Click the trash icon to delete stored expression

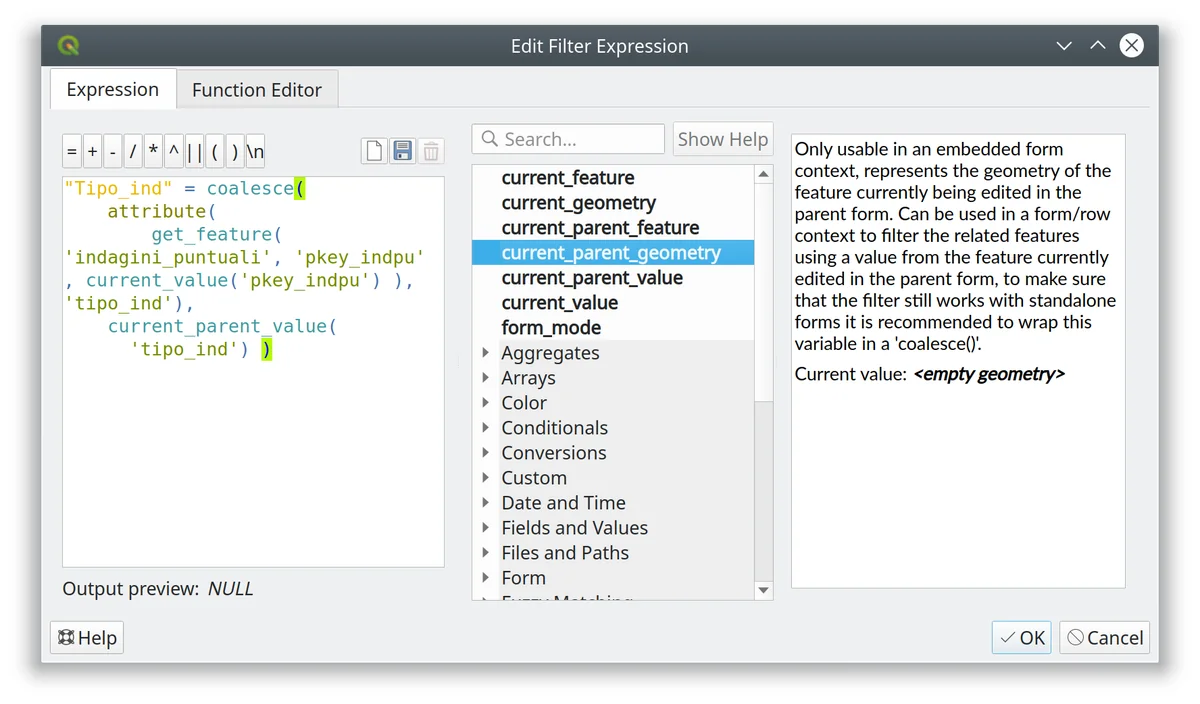(431, 151)
